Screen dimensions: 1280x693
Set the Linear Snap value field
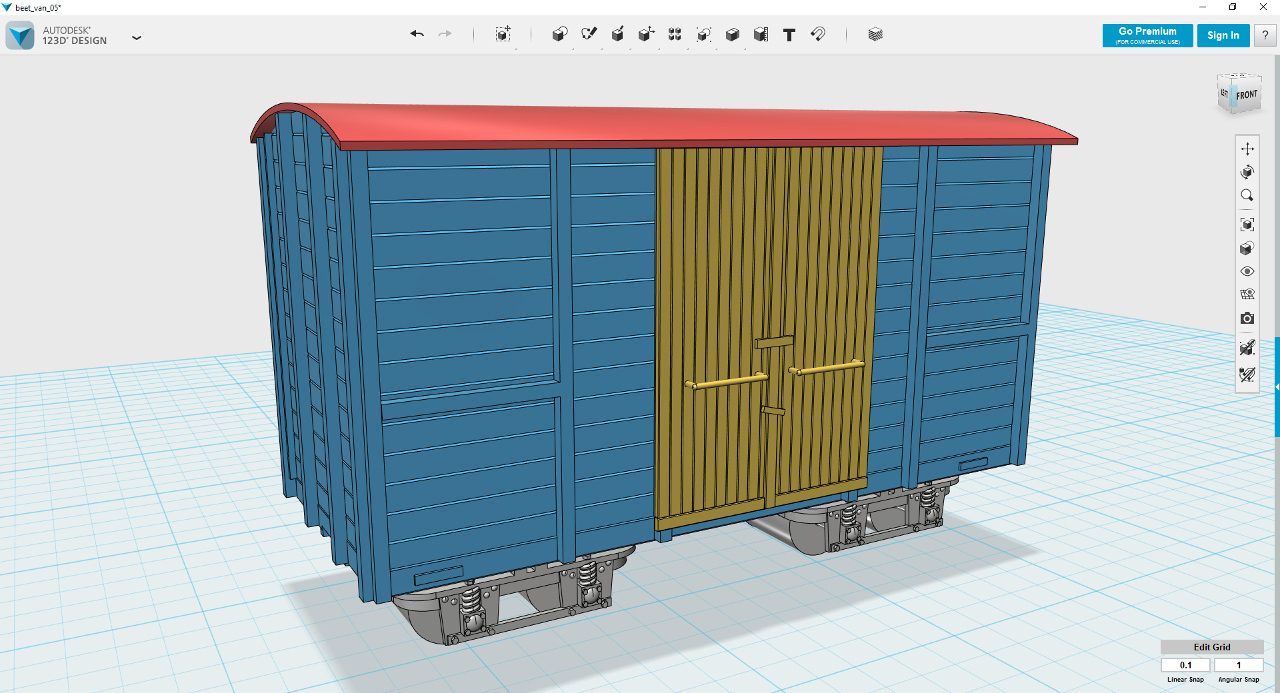click(1186, 665)
